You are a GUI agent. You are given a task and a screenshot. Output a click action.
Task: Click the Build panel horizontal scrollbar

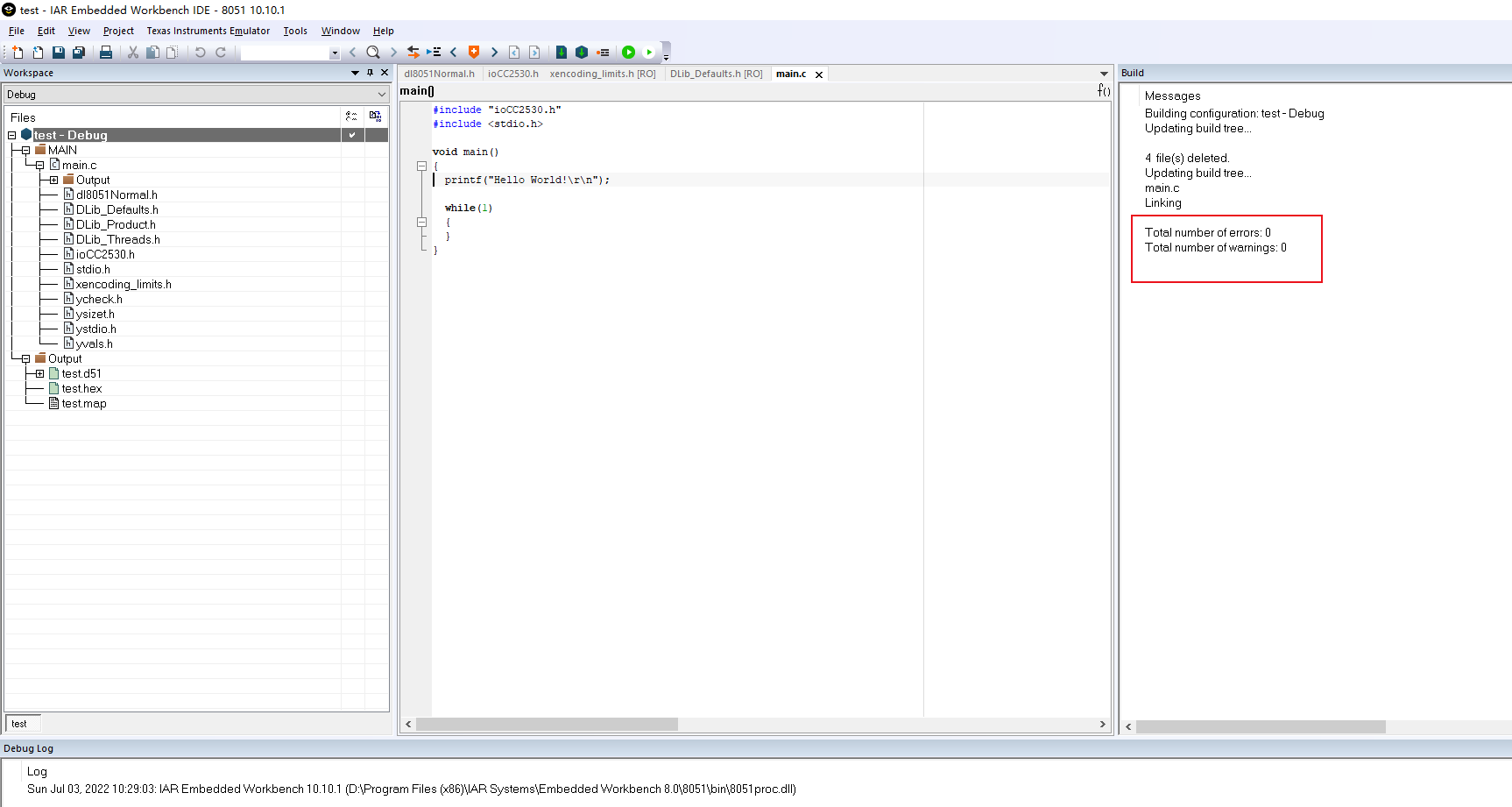1261,726
